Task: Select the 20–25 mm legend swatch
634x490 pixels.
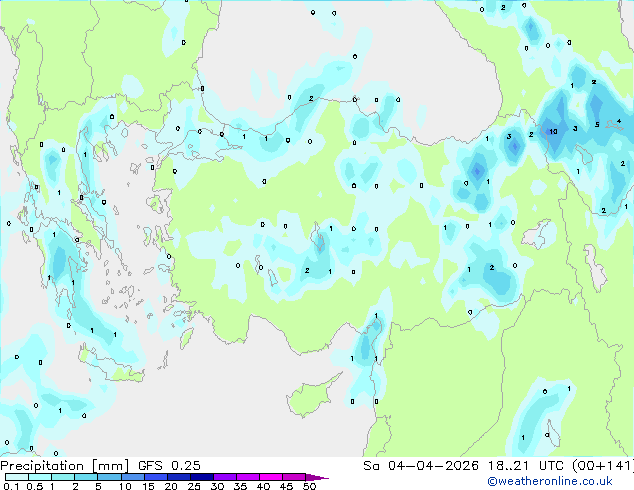Action: [178, 477]
